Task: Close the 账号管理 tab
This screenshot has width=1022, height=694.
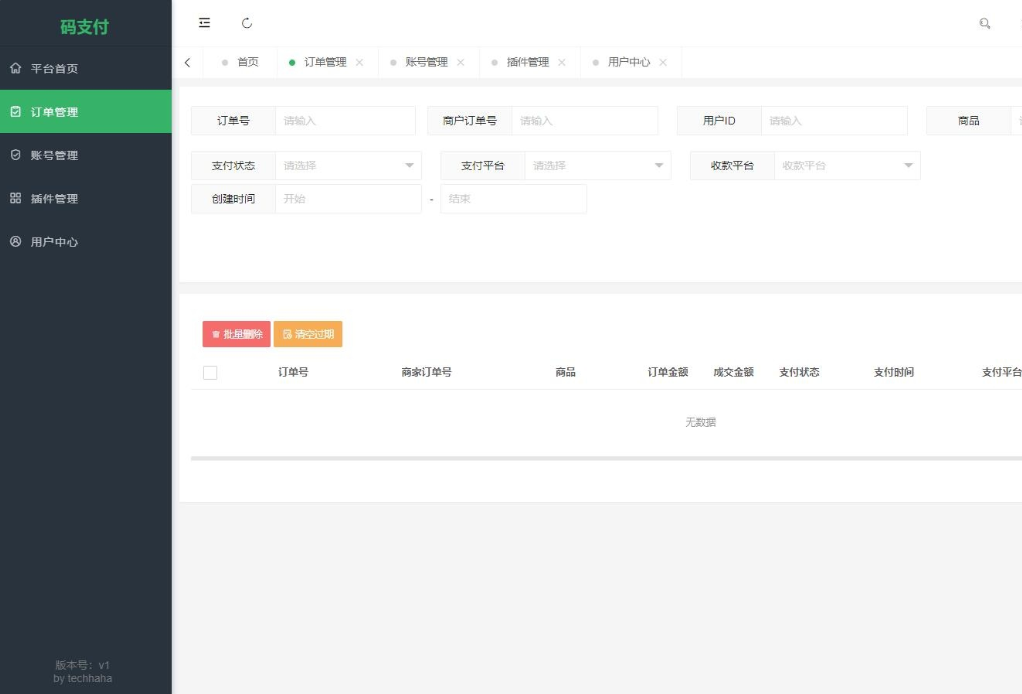Action: [x=460, y=63]
